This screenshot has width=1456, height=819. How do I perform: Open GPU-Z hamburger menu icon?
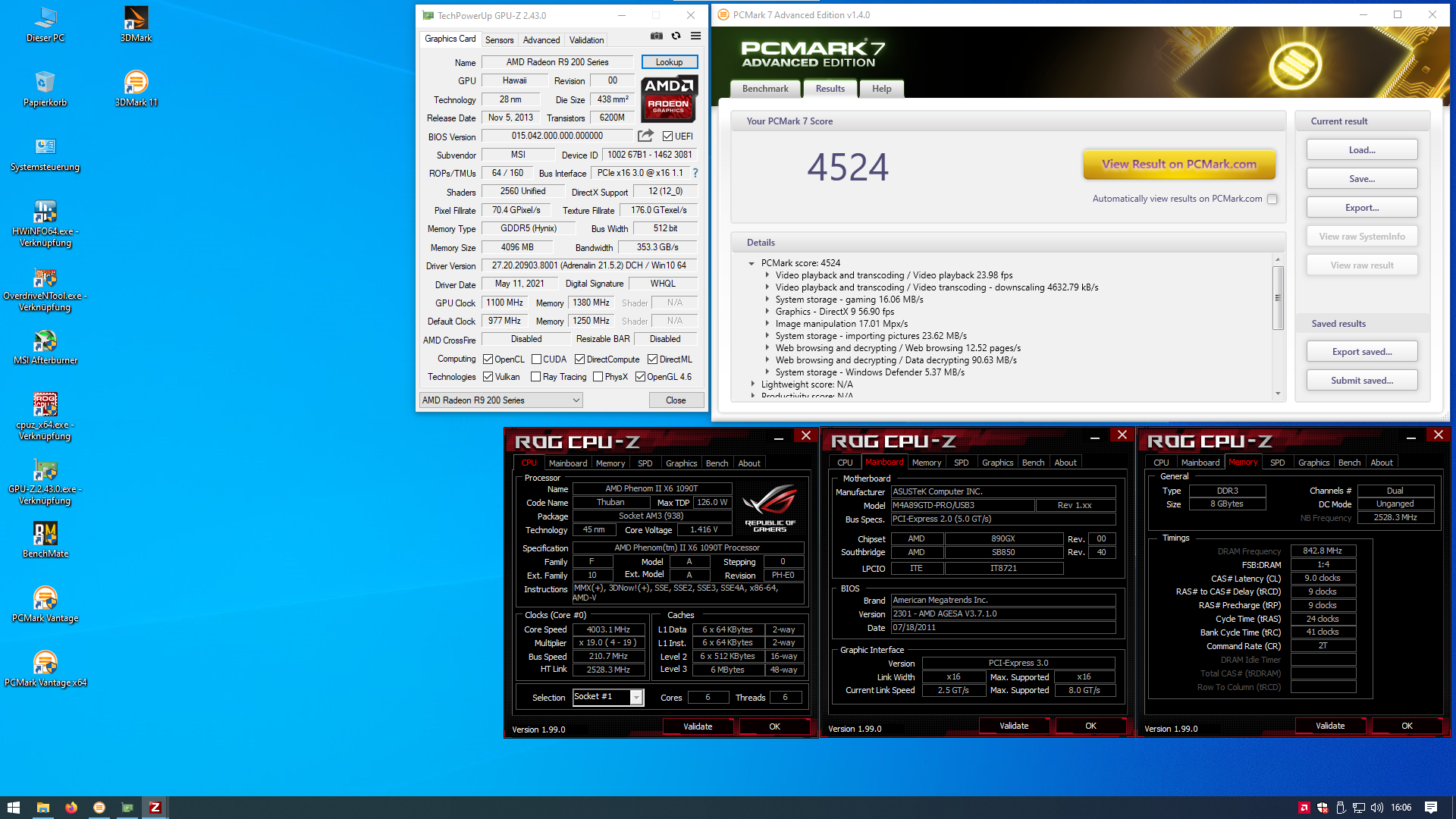[x=695, y=36]
